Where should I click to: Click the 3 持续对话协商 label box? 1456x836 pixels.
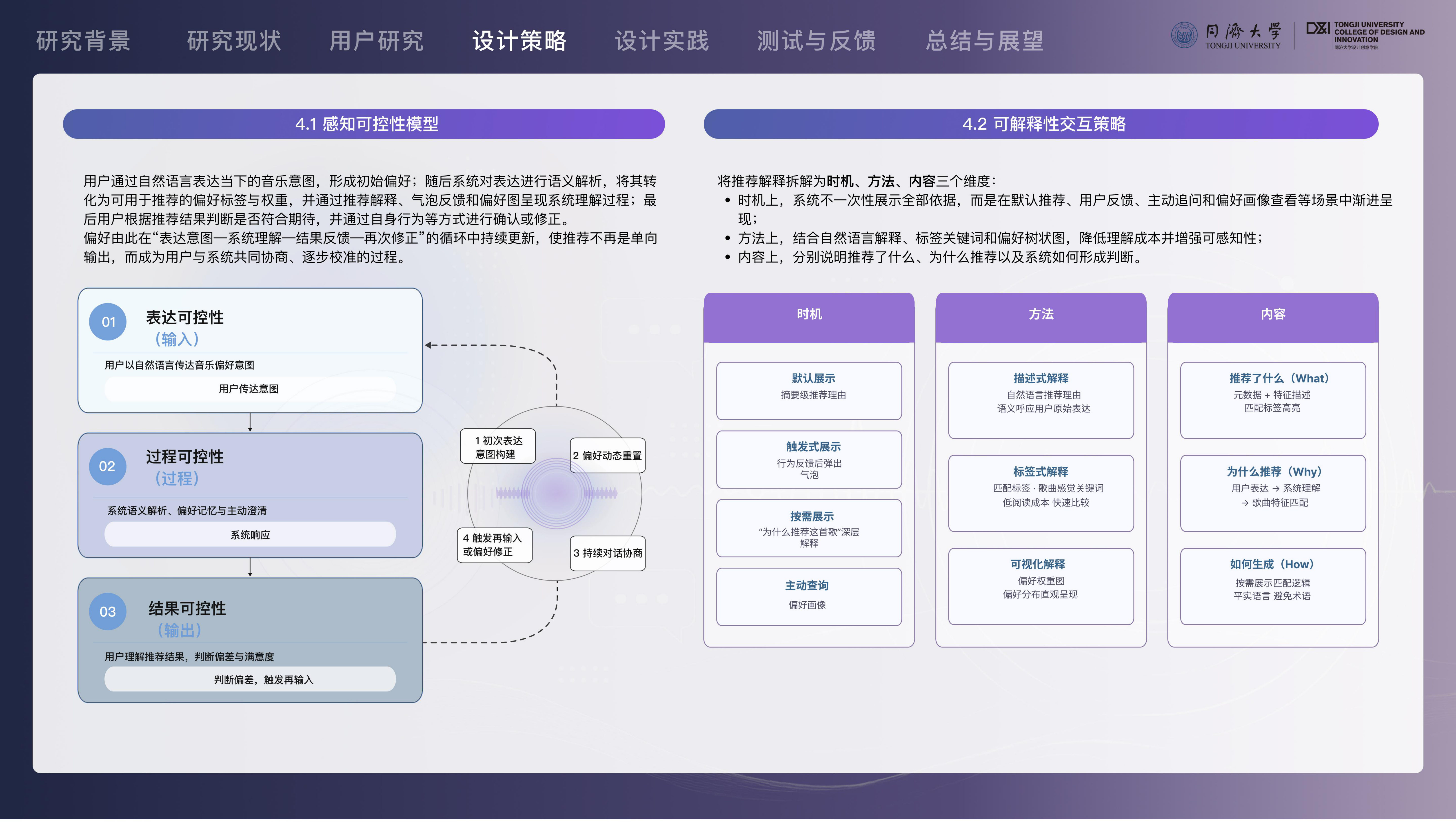[608, 553]
